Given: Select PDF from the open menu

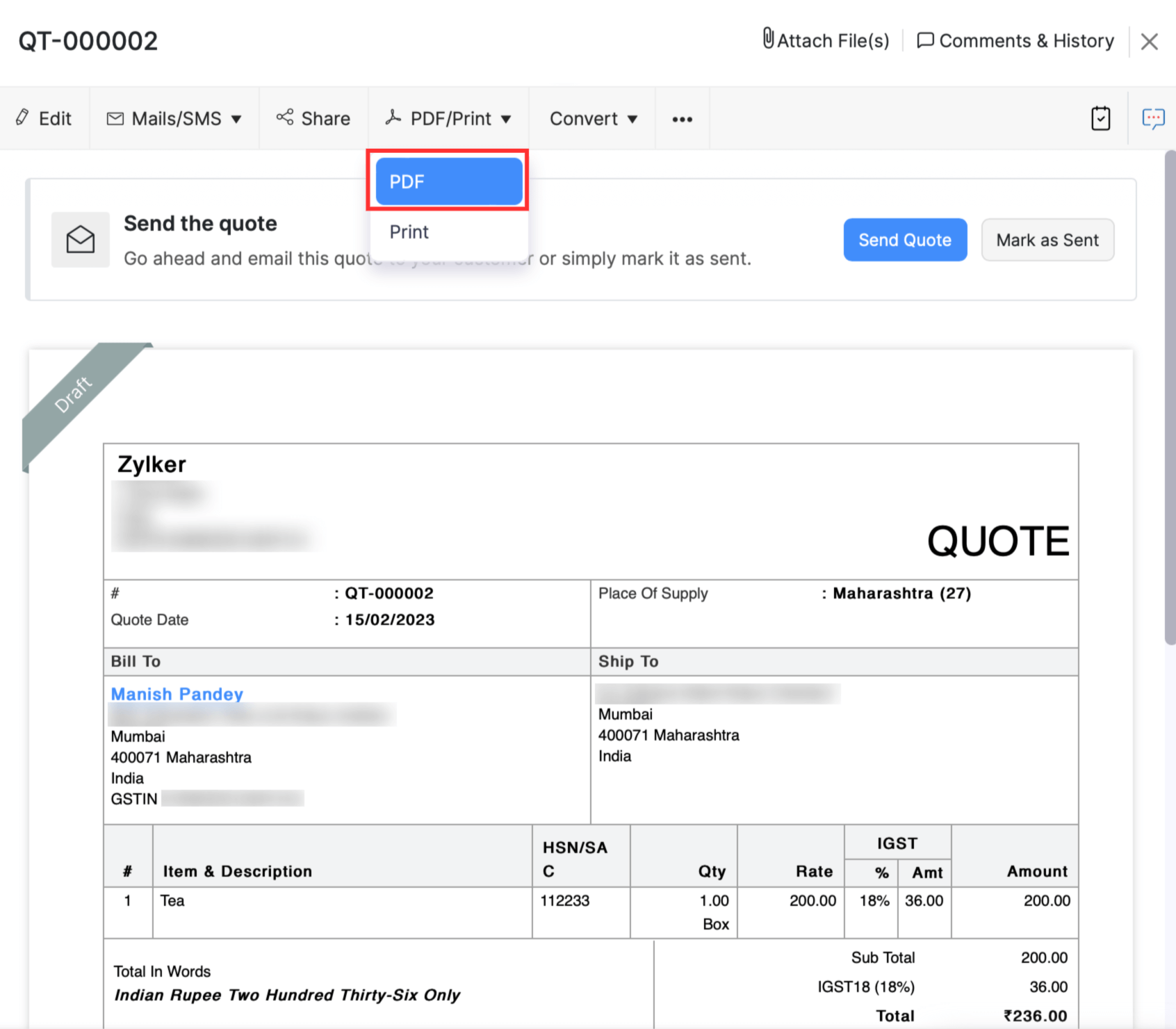Looking at the screenshot, I should [448, 181].
